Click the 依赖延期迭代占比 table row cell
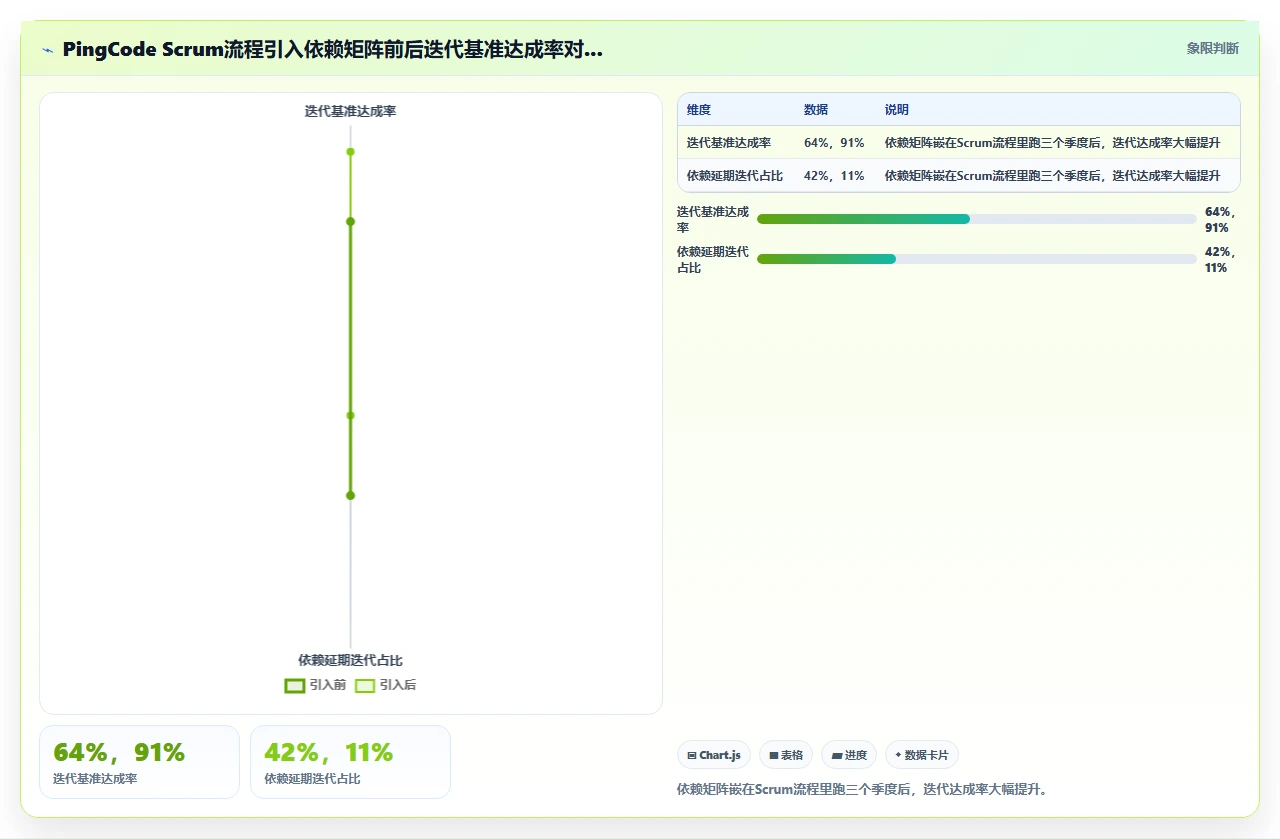 [735, 176]
